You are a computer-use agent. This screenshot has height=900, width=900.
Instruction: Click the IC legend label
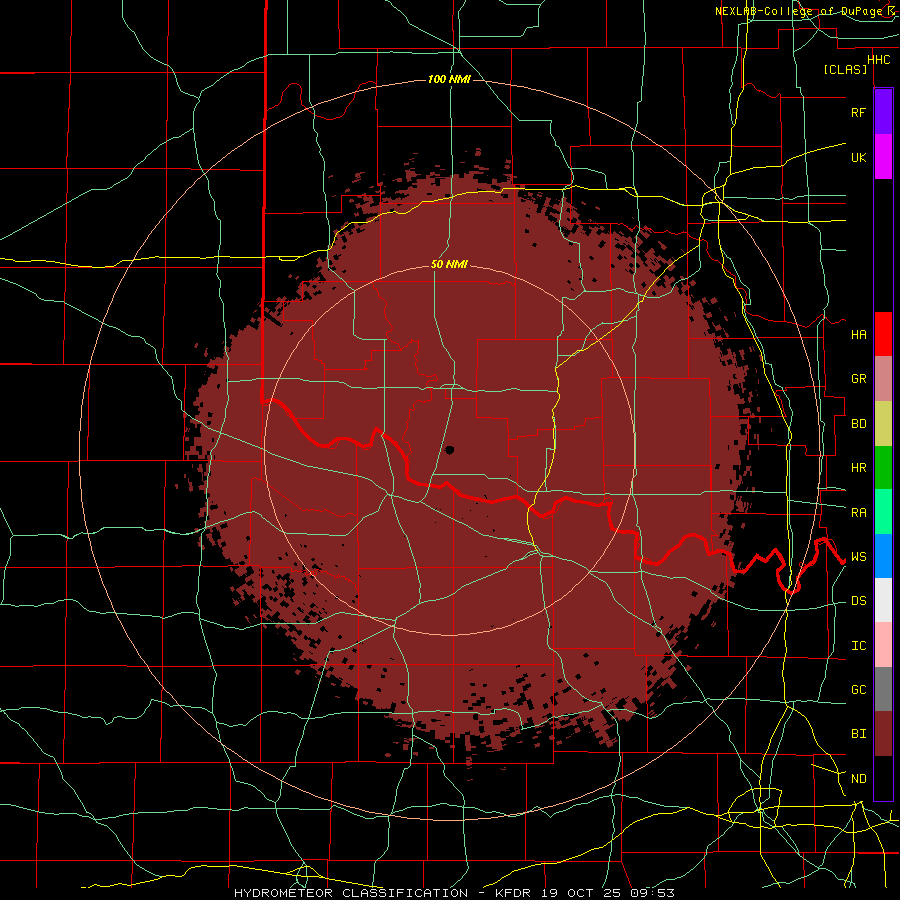tap(858, 646)
